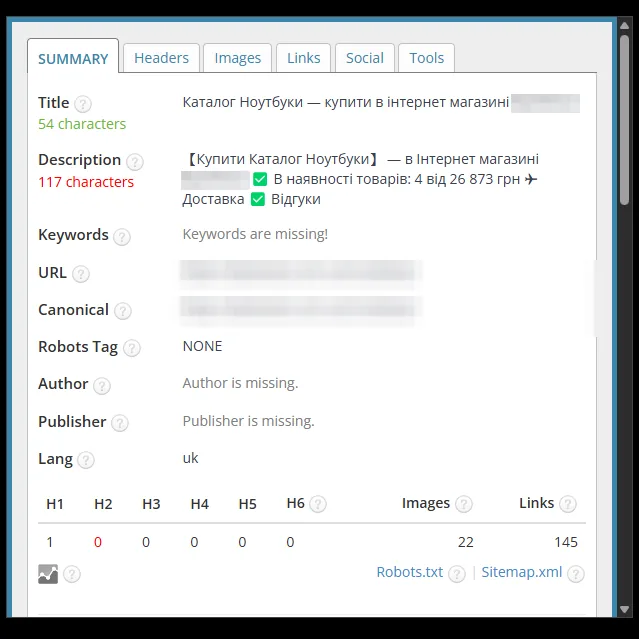
Task: Switch to the Headers tab
Action: click(161, 58)
